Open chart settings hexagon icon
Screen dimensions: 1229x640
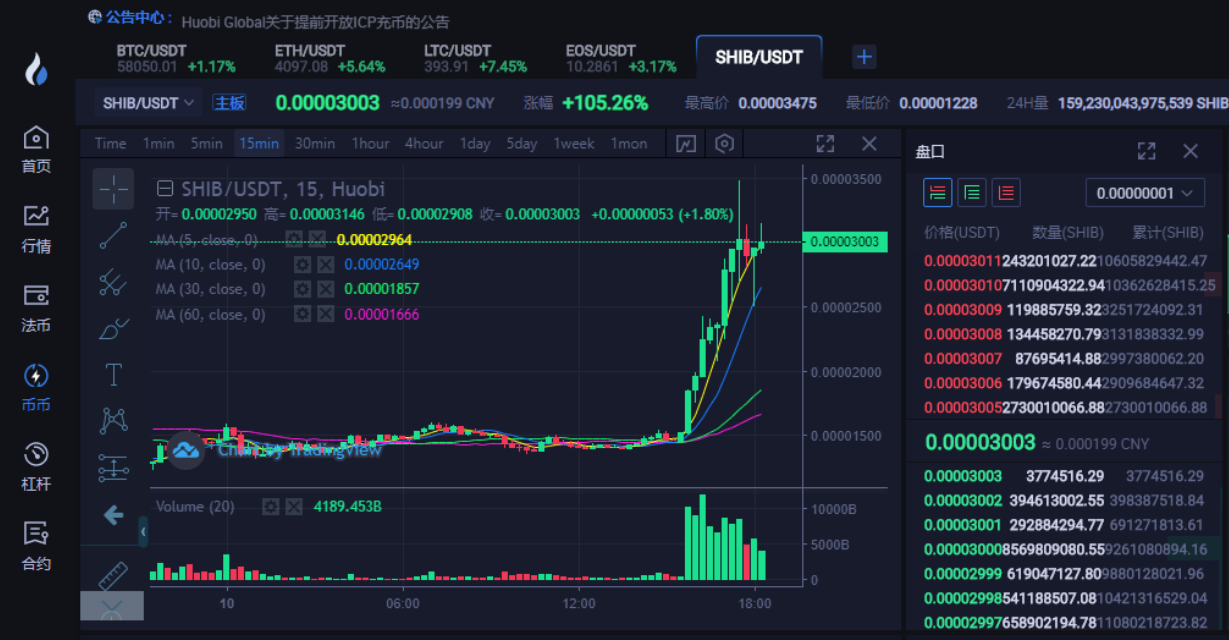[x=725, y=144]
